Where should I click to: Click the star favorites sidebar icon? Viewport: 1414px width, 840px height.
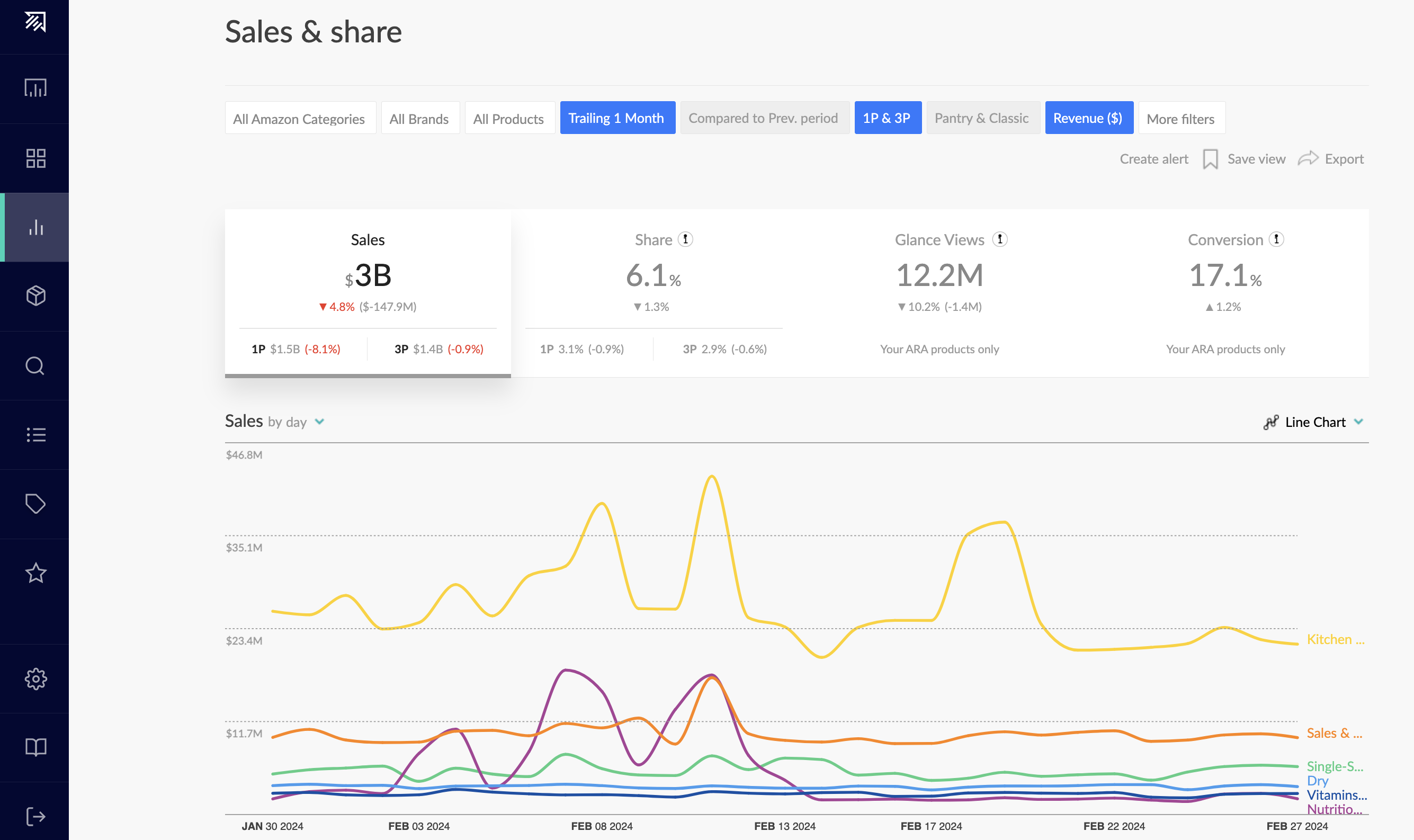pyautogui.click(x=35, y=573)
